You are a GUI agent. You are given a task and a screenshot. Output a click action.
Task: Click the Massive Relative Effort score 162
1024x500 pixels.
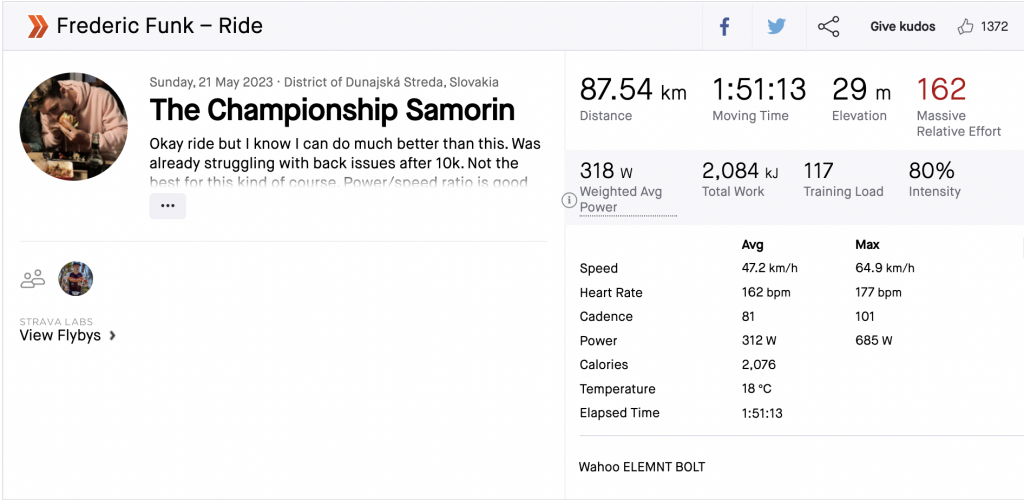point(941,90)
